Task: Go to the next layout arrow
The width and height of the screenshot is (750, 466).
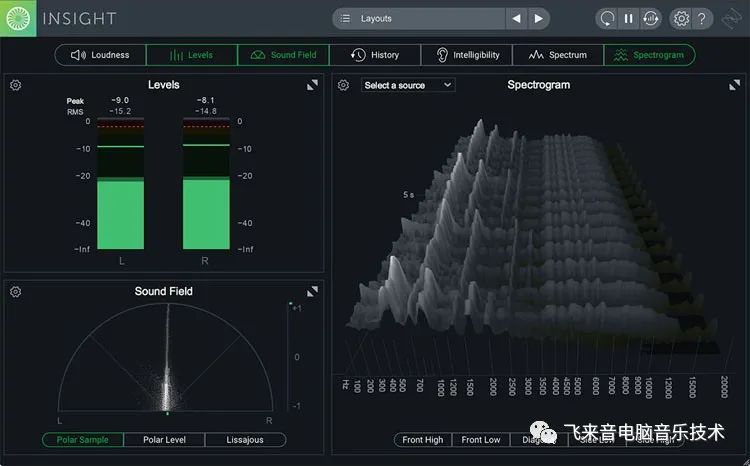Action: pos(539,19)
